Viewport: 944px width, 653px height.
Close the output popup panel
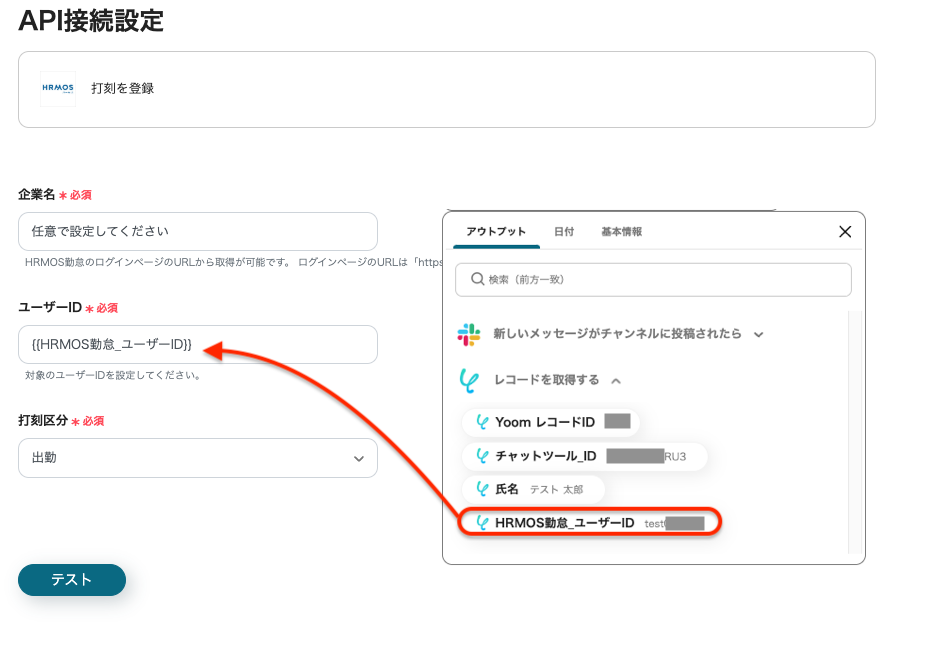[x=845, y=232]
